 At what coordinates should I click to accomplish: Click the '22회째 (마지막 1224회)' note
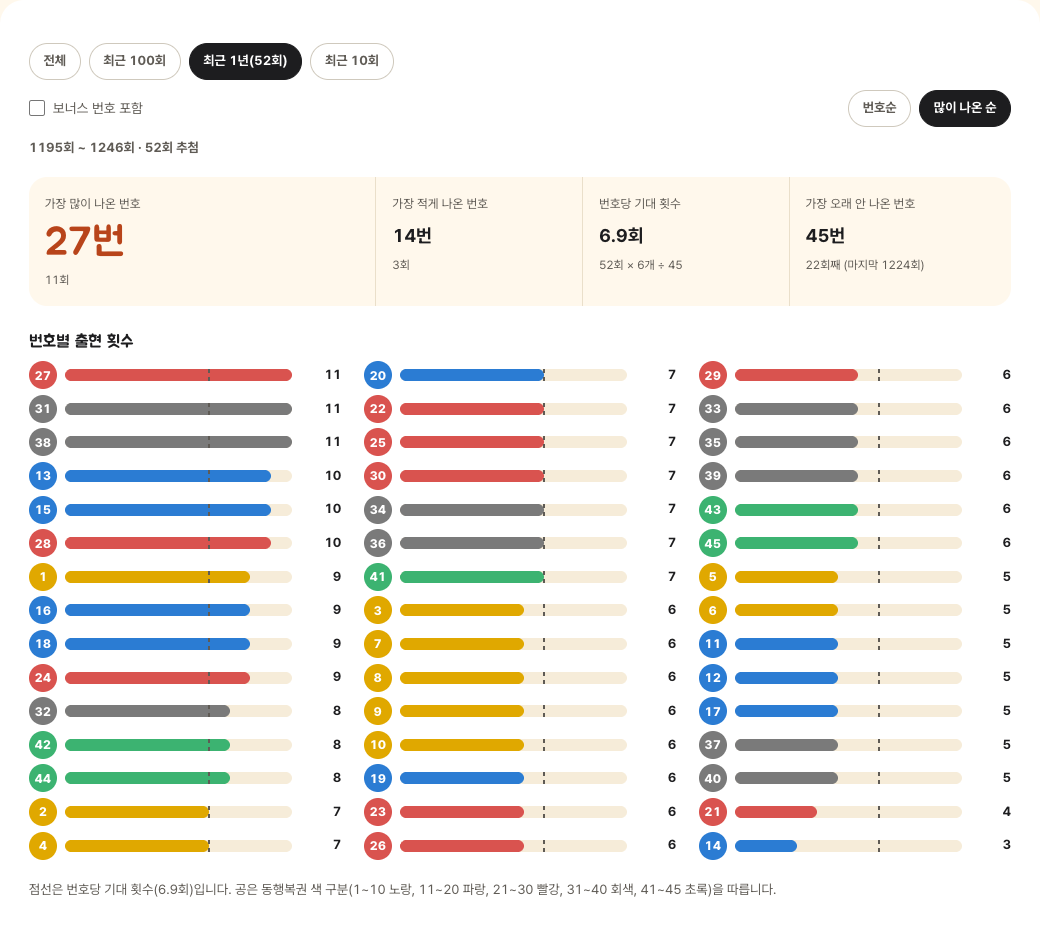click(x=865, y=265)
